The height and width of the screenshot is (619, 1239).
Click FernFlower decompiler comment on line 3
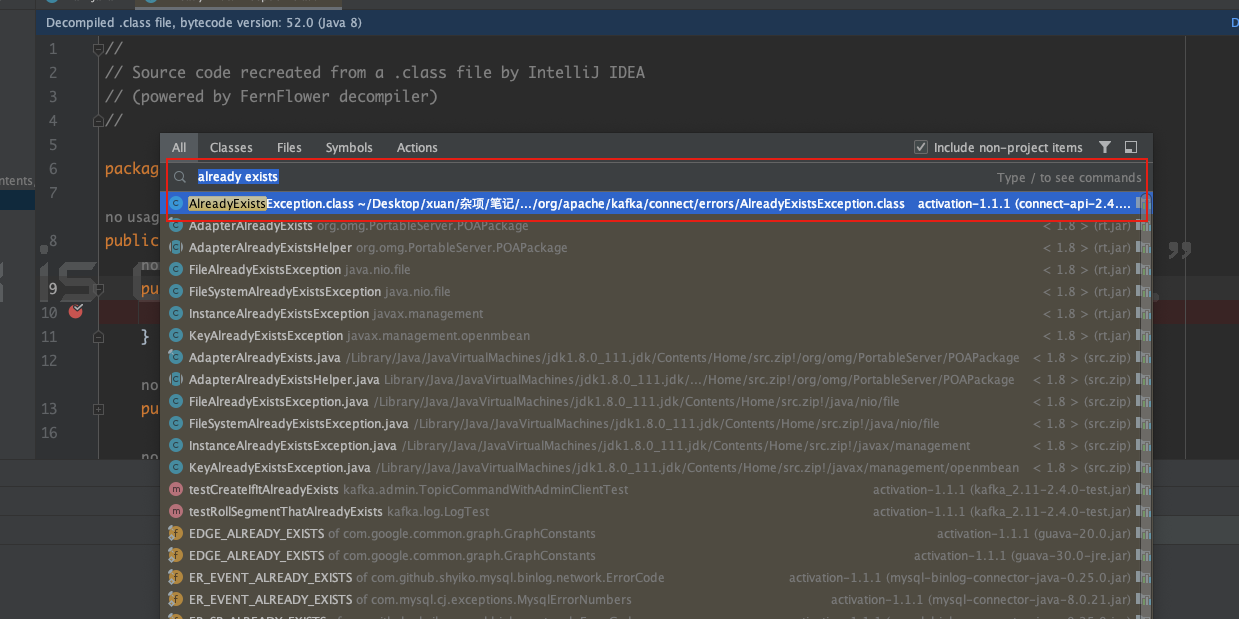click(x=272, y=97)
